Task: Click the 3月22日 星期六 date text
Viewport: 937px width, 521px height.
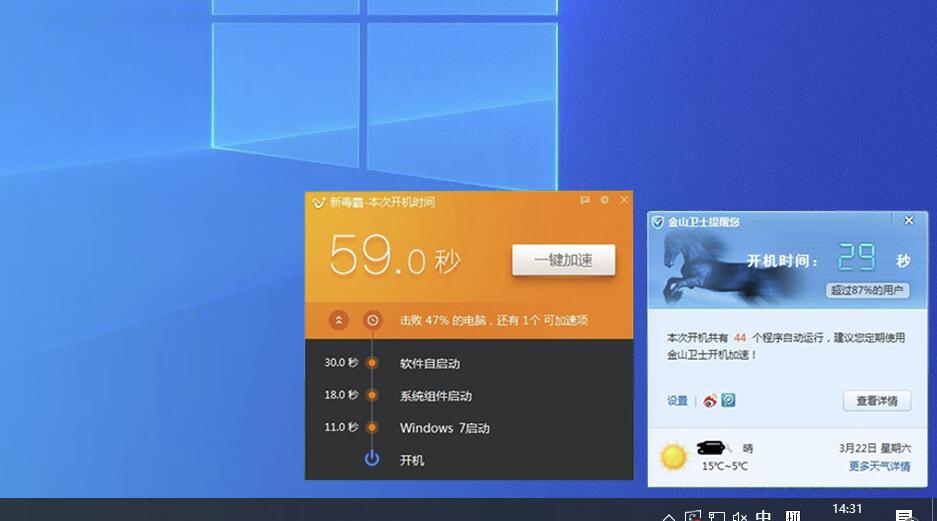Action: (x=875, y=448)
